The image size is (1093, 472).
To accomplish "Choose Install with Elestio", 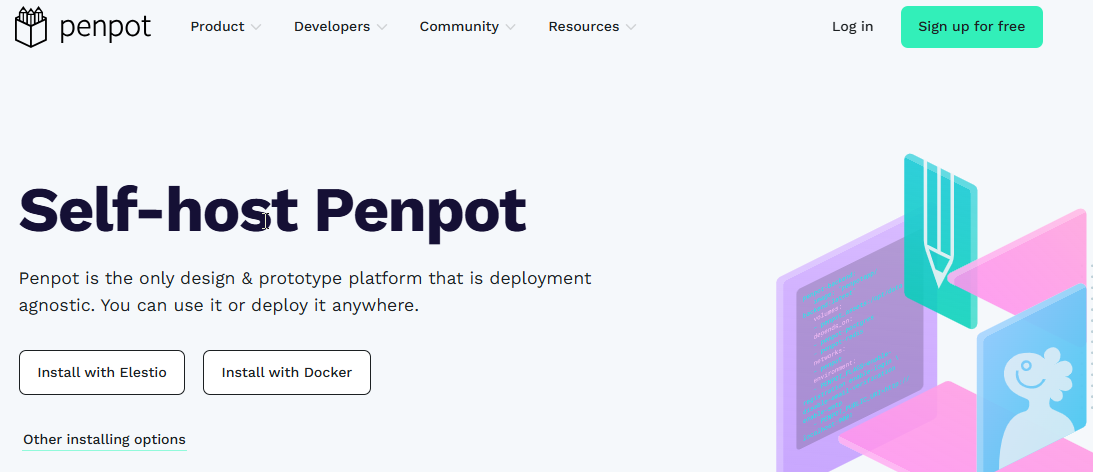I will pyautogui.click(x=102, y=372).
